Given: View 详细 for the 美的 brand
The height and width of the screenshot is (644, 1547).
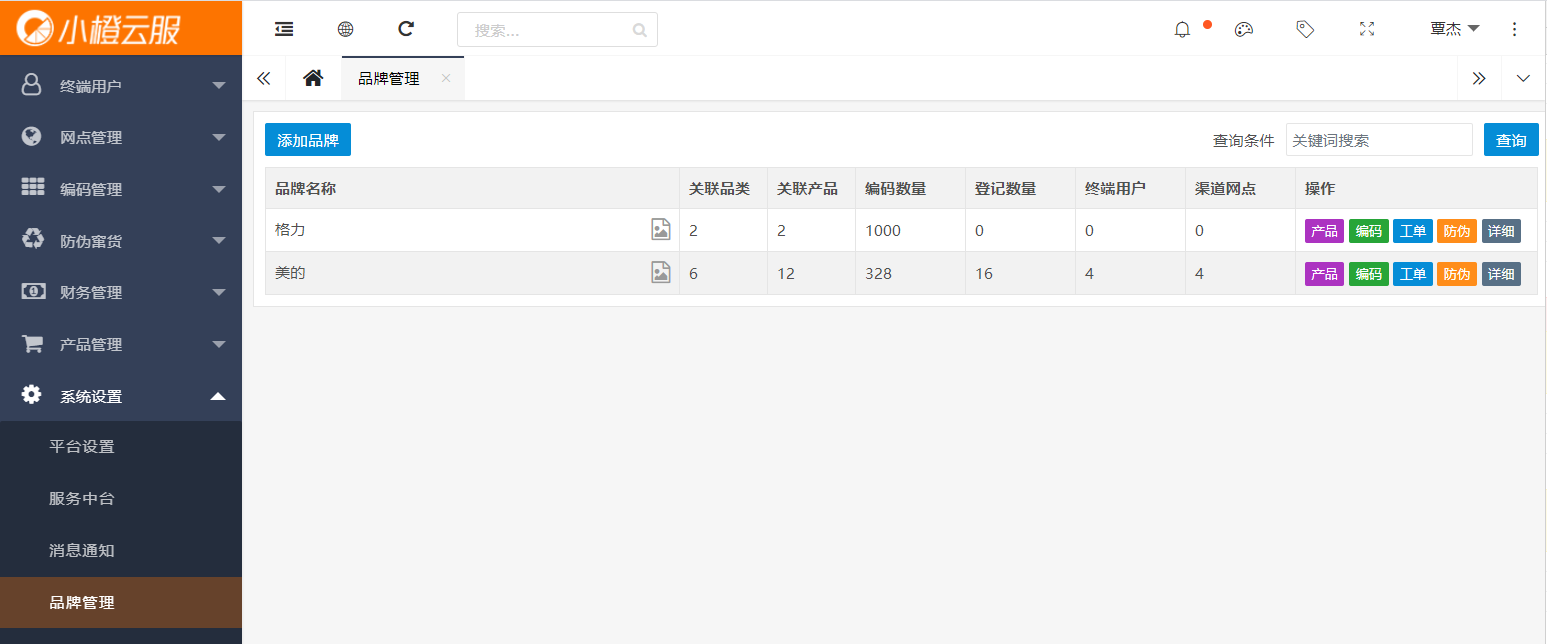Looking at the screenshot, I should coord(1501,274).
